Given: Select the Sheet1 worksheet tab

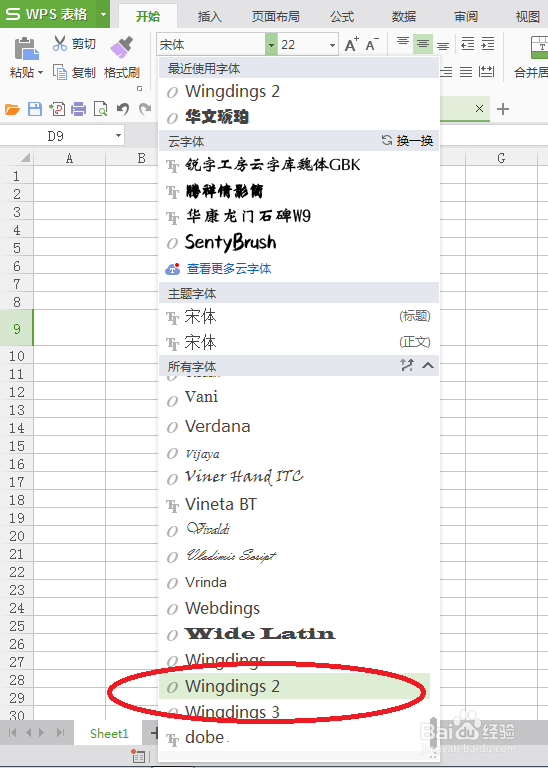Looking at the screenshot, I should (109, 733).
